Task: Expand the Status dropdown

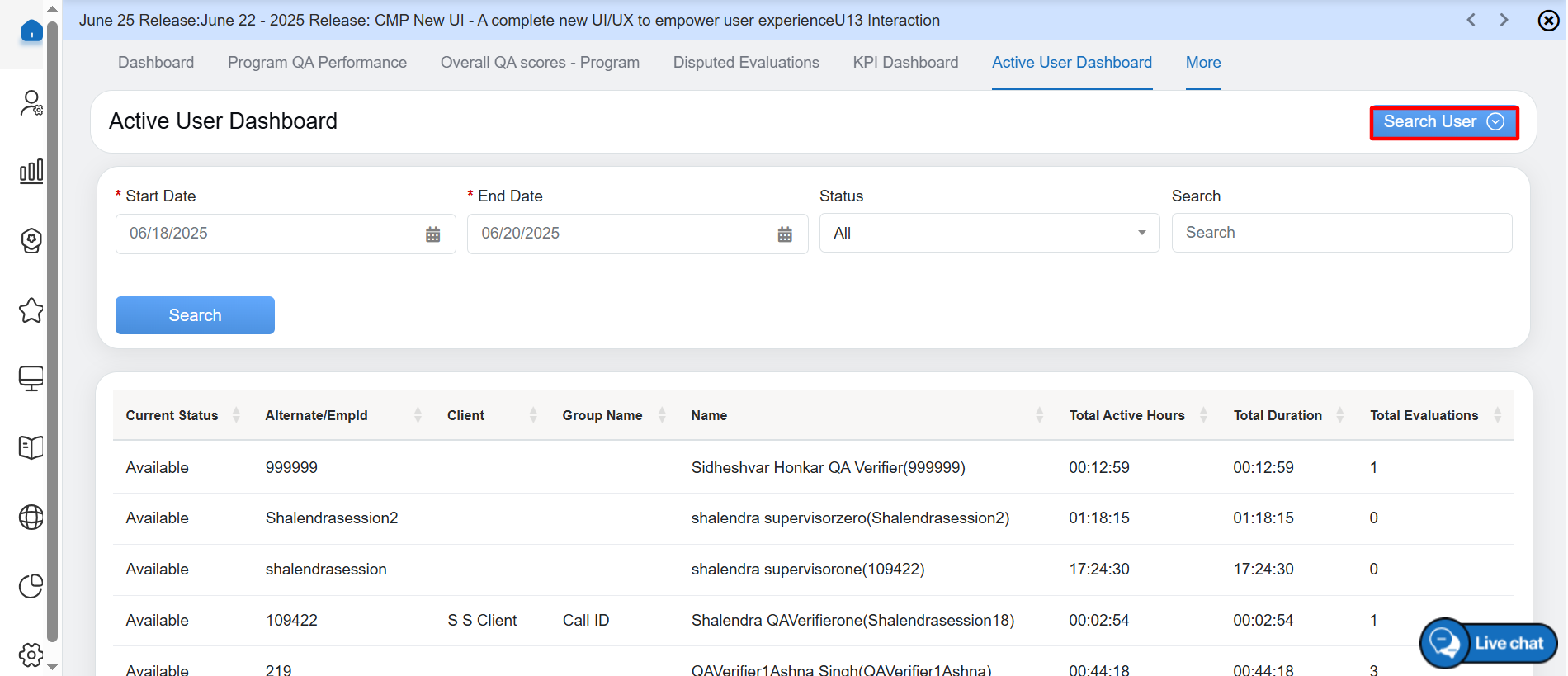Action: pyautogui.click(x=989, y=234)
